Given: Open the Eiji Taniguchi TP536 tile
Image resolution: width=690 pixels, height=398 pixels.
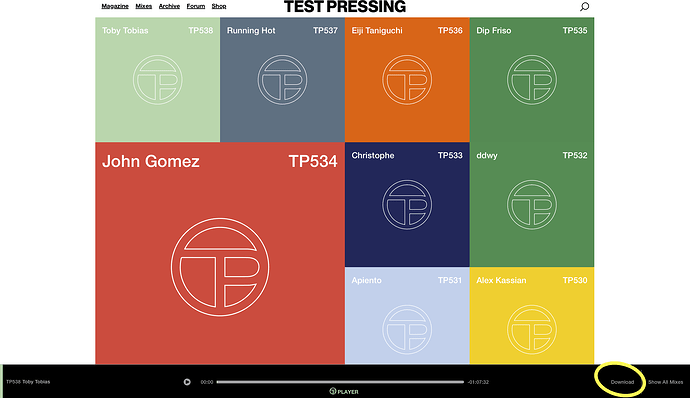Looking at the screenshot, I should pos(407,80).
